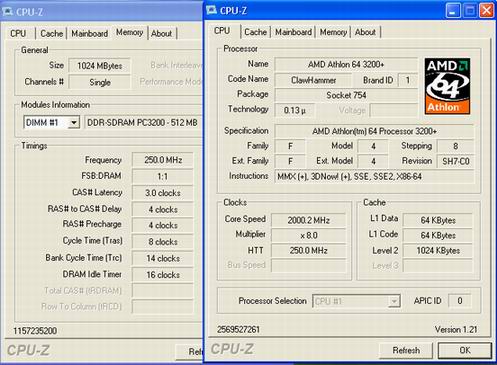The height and width of the screenshot is (365, 497).
Task: Click the Technology value 0.13 µ
Action: click(294, 110)
